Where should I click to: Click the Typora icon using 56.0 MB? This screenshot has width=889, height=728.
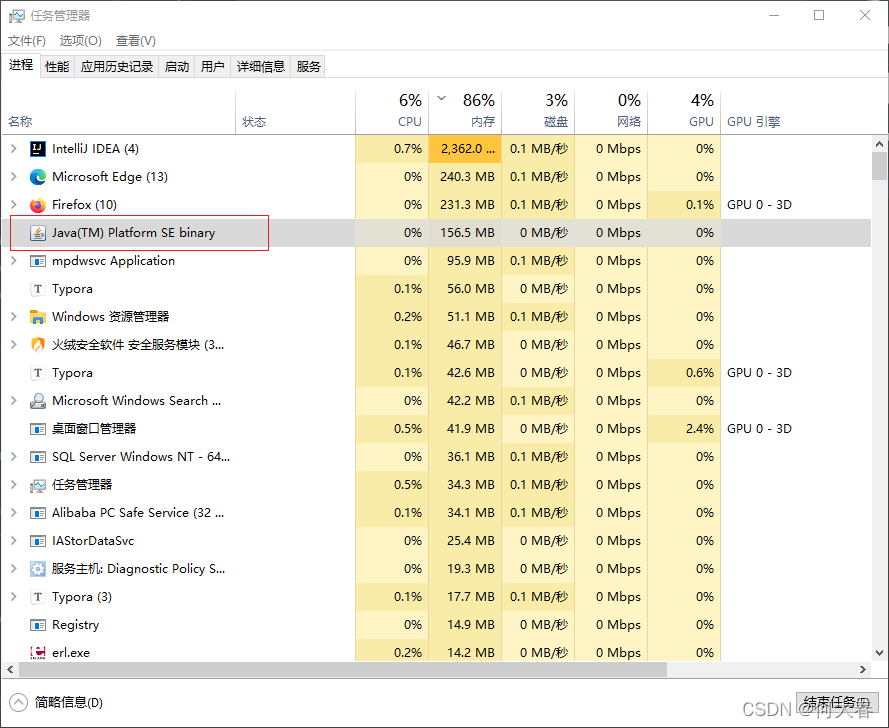[x=37, y=289]
